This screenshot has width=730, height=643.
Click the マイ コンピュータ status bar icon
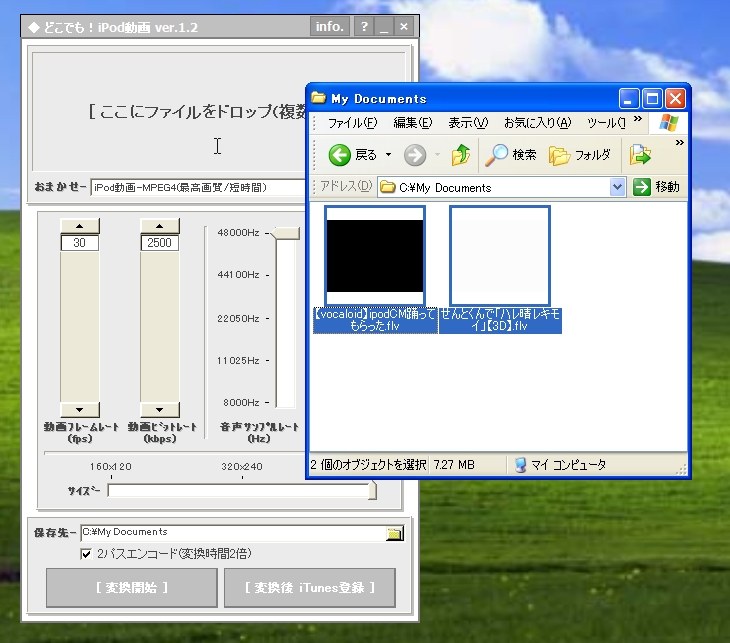click(x=520, y=465)
